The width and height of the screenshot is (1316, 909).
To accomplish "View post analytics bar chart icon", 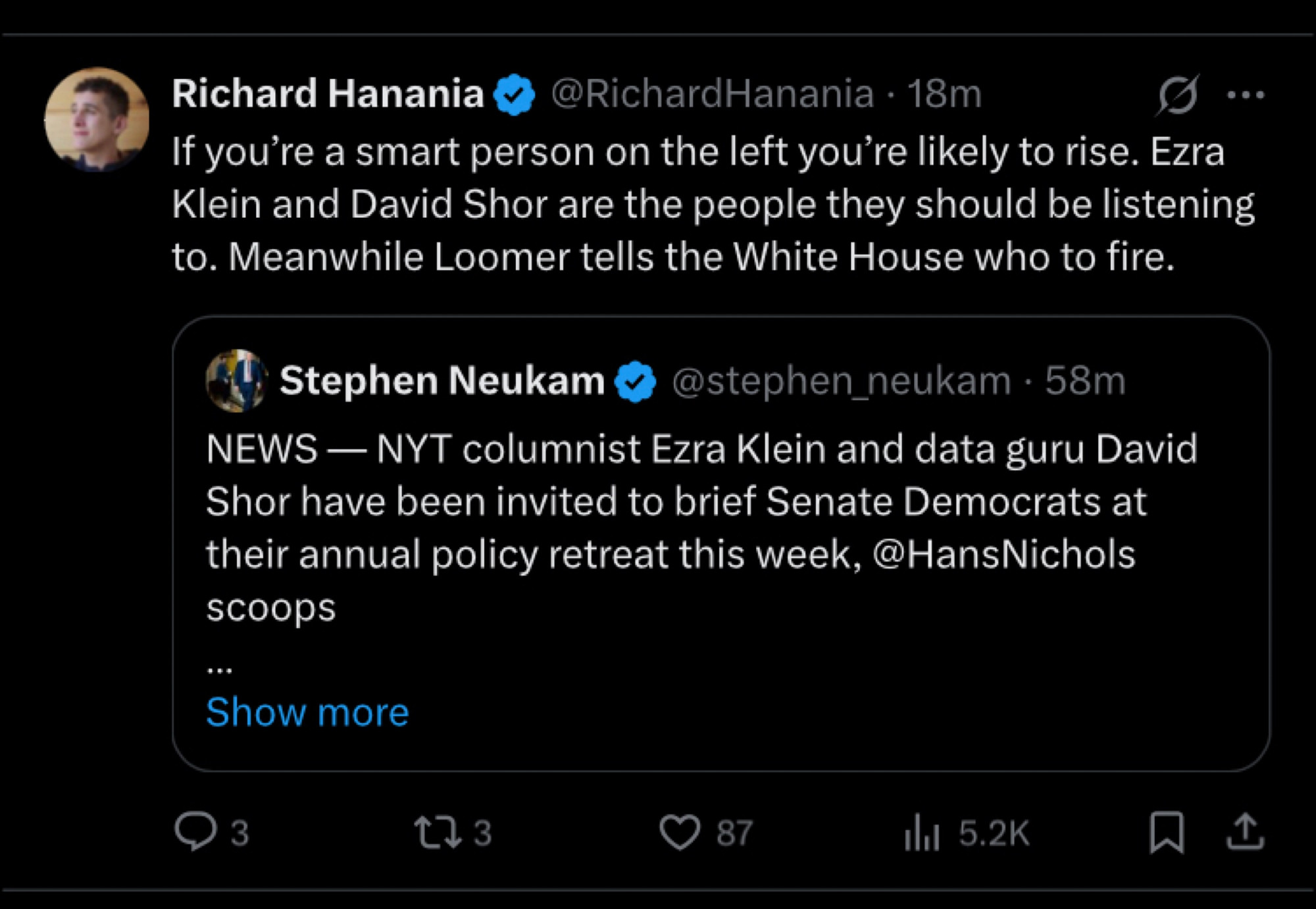I will (x=922, y=832).
